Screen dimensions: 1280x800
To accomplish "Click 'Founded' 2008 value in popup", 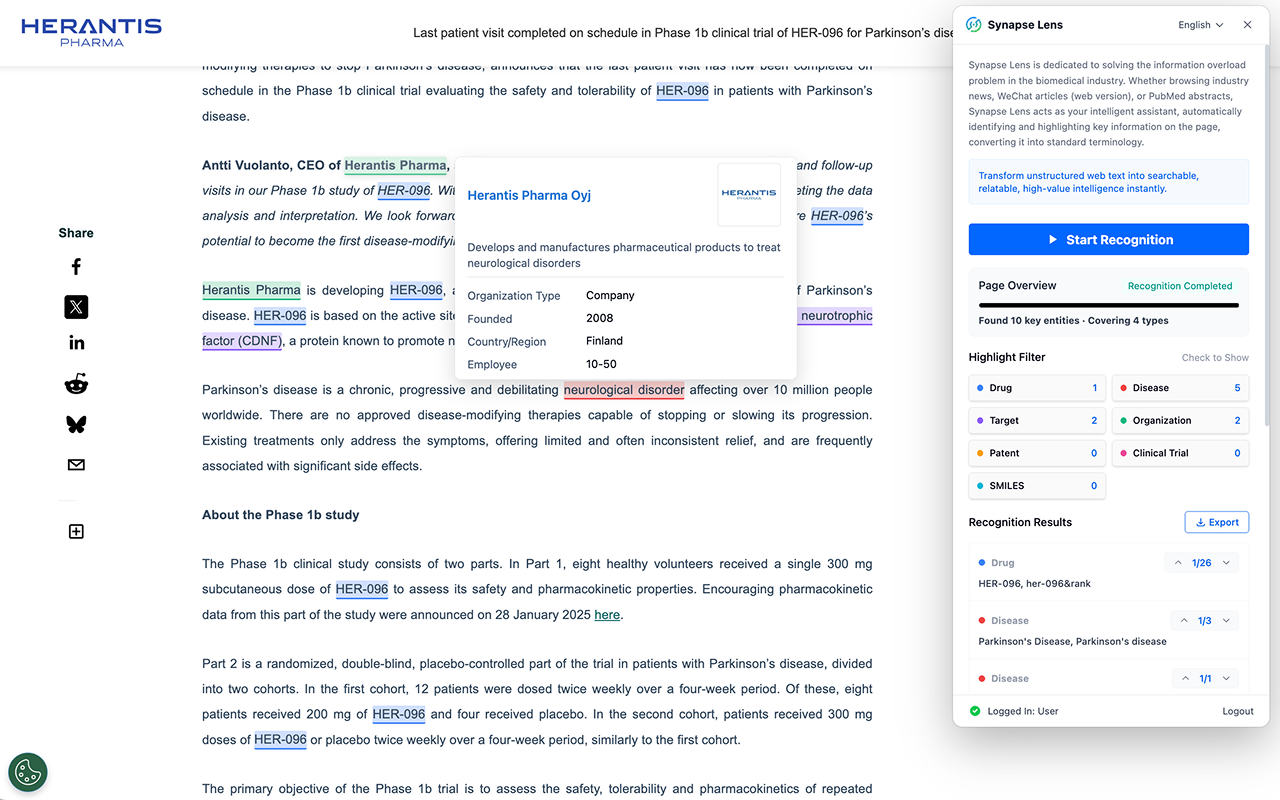I will click(x=600, y=318).
